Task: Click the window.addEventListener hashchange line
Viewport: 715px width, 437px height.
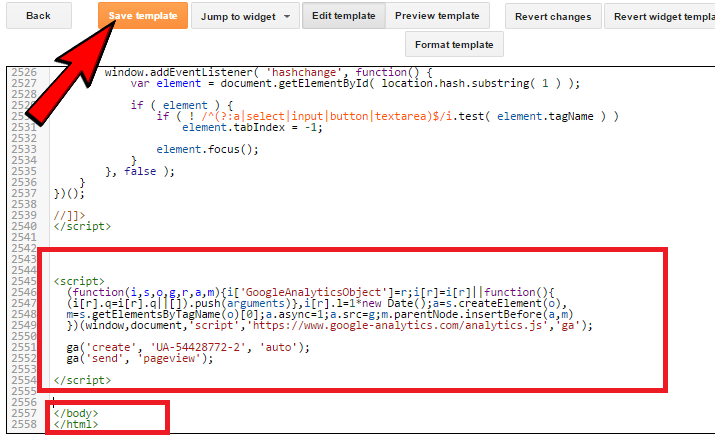Action: pos(268,73)
